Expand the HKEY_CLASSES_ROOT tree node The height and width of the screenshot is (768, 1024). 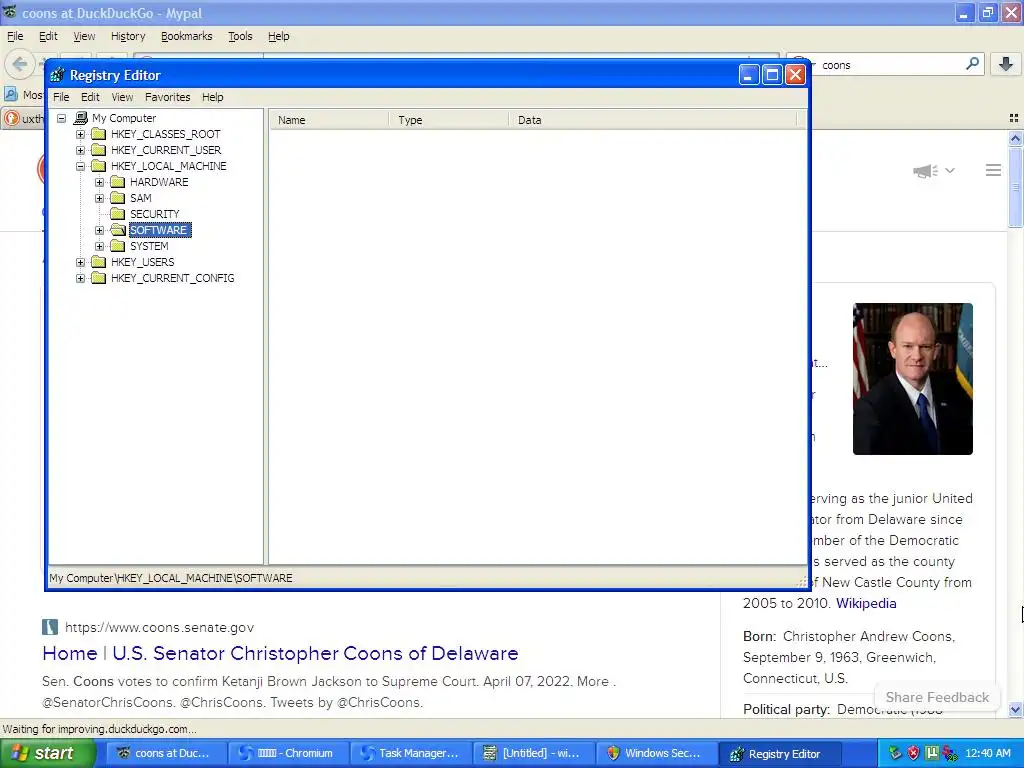pos(80,135)
